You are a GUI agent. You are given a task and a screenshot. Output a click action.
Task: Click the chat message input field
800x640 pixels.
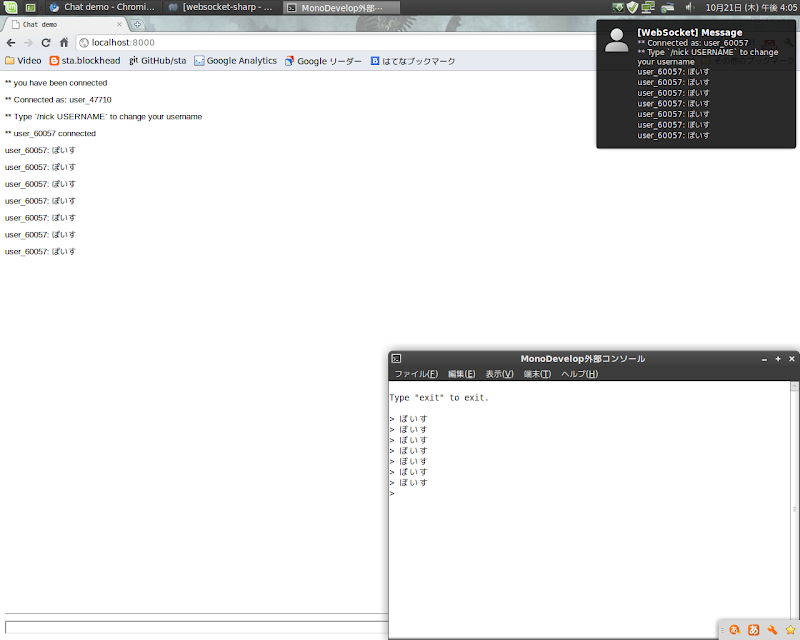[x=196, y=627]
